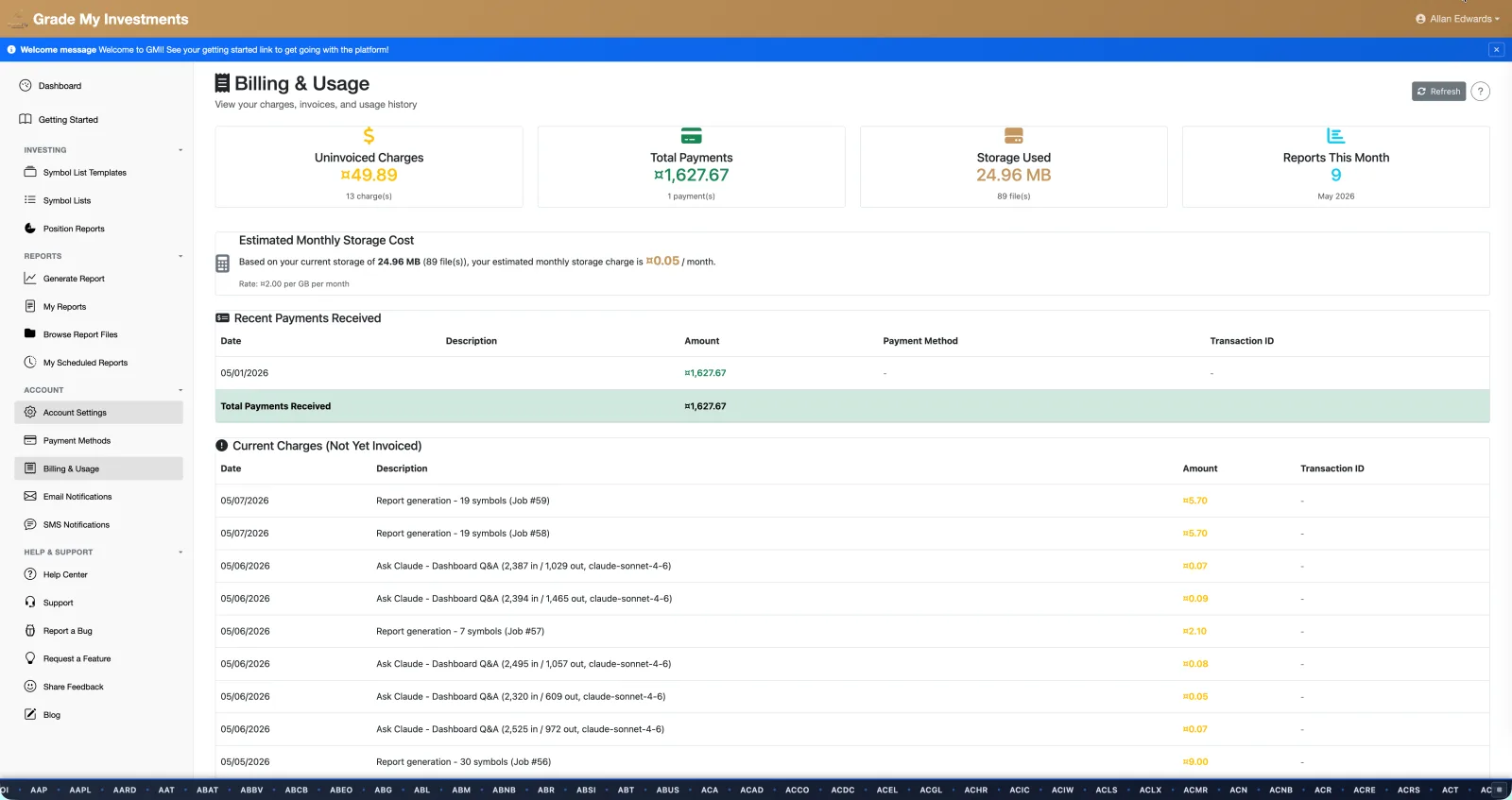Click the Payment Methods card icon

[x=30, y=440]
